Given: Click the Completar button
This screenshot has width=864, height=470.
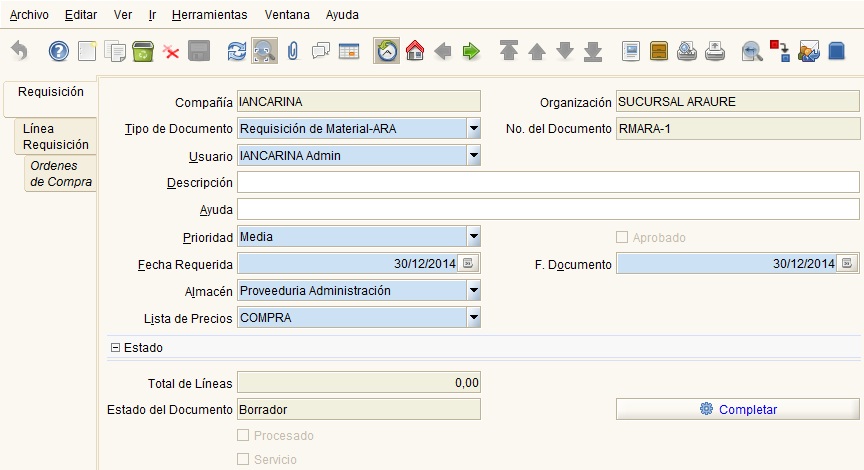Looking at the screenshot, I should pyautogui.click(x=738, y=409).
